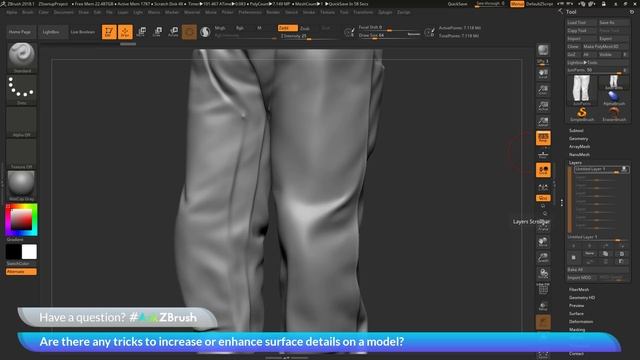Select the Scale transform icon
The image size is (640, 360).
click(157, 32)
